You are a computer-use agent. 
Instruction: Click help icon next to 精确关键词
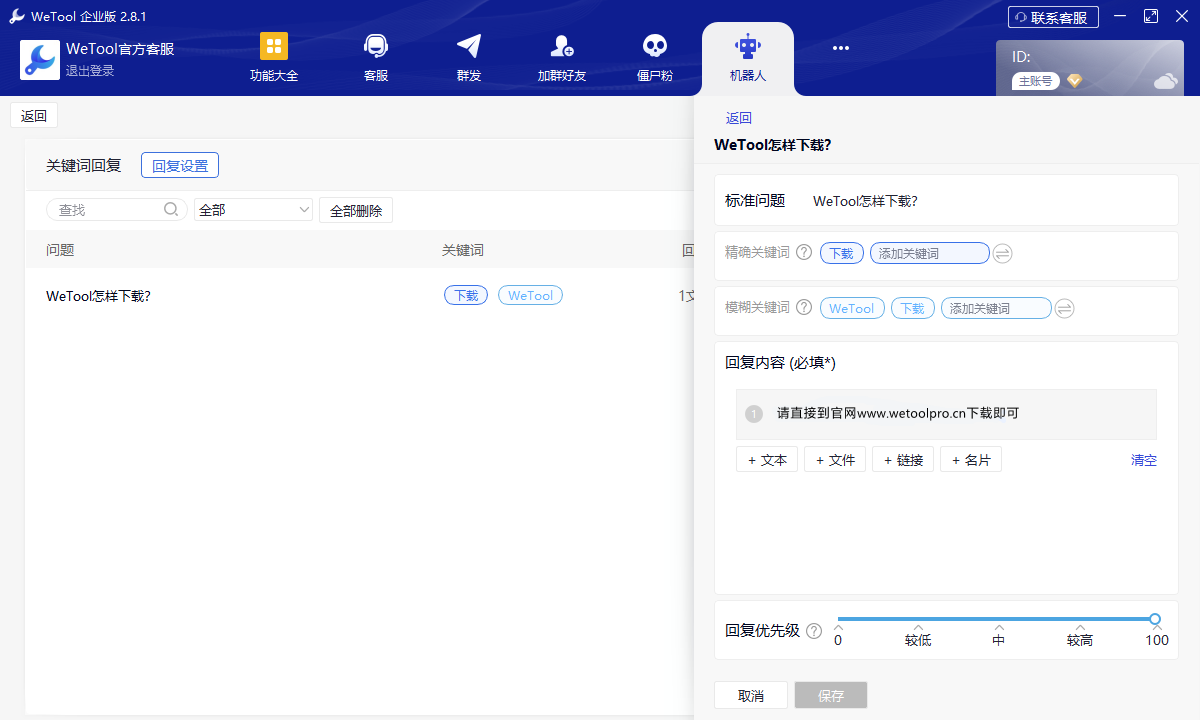click(804, 253)
